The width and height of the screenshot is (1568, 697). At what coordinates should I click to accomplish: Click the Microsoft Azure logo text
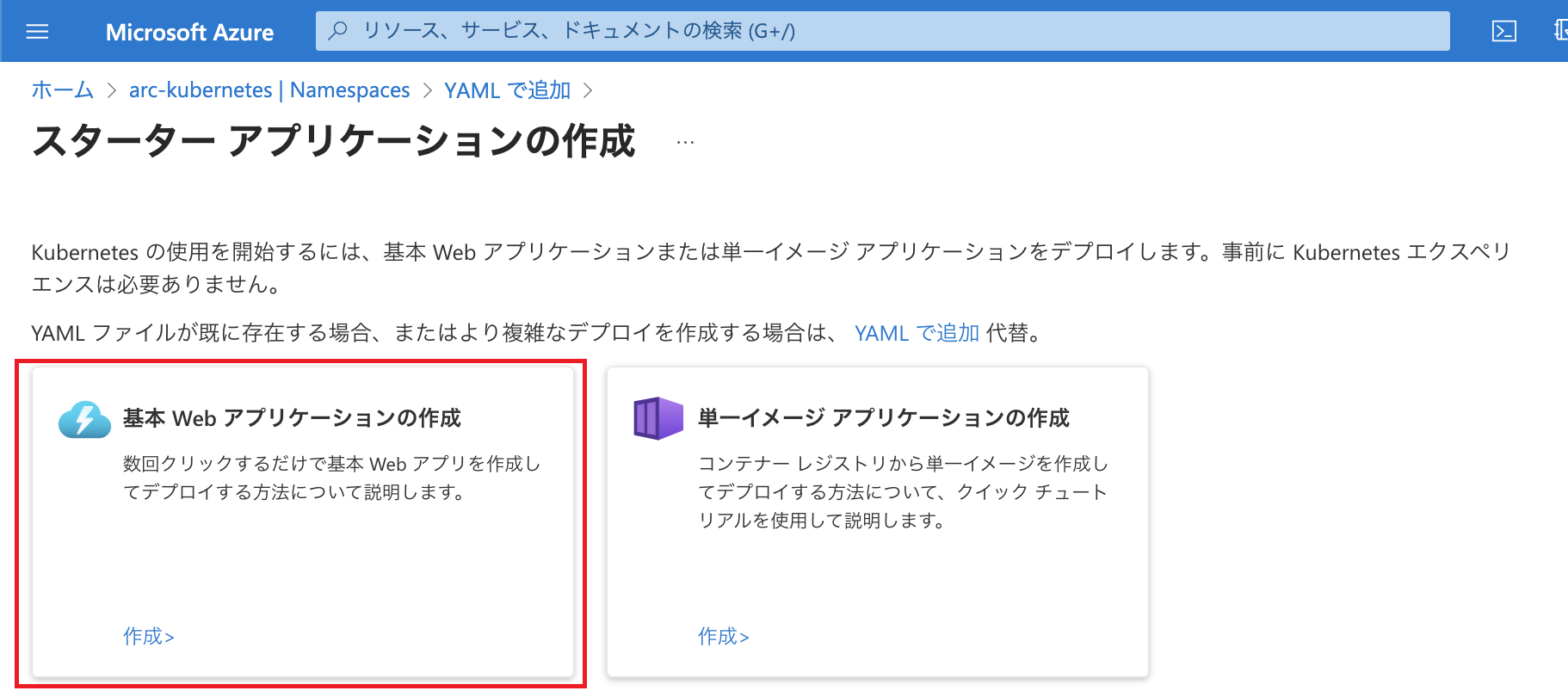189,33
